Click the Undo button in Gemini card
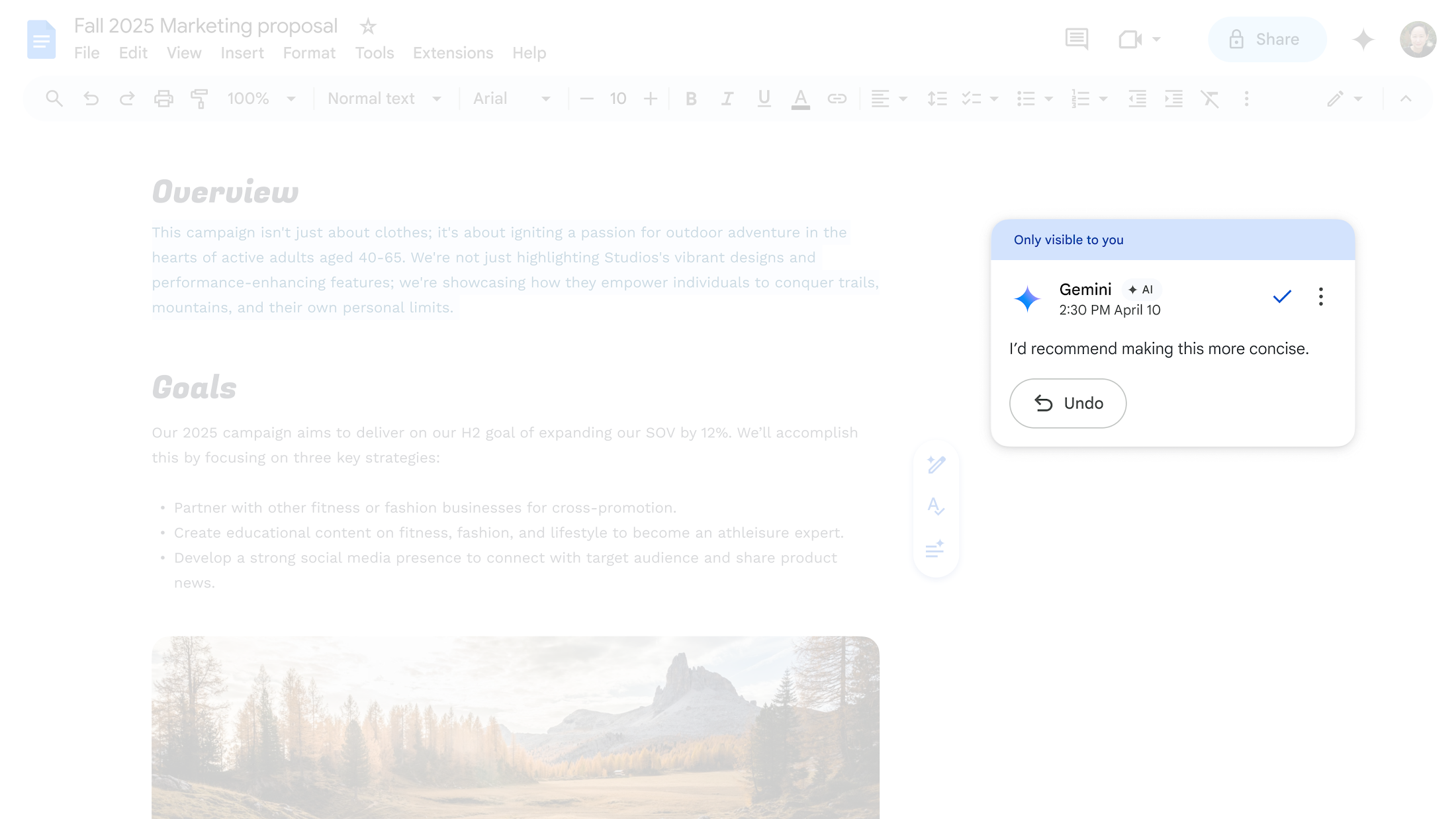This screenshot has width=1456, height=819. point(1068,403)
